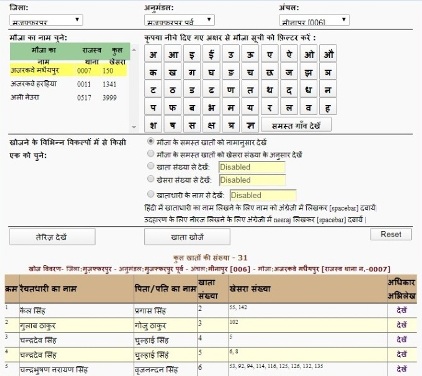Filter mauja list by letter ग
This screenshot has height=376, width=422.
coord(192,72)
